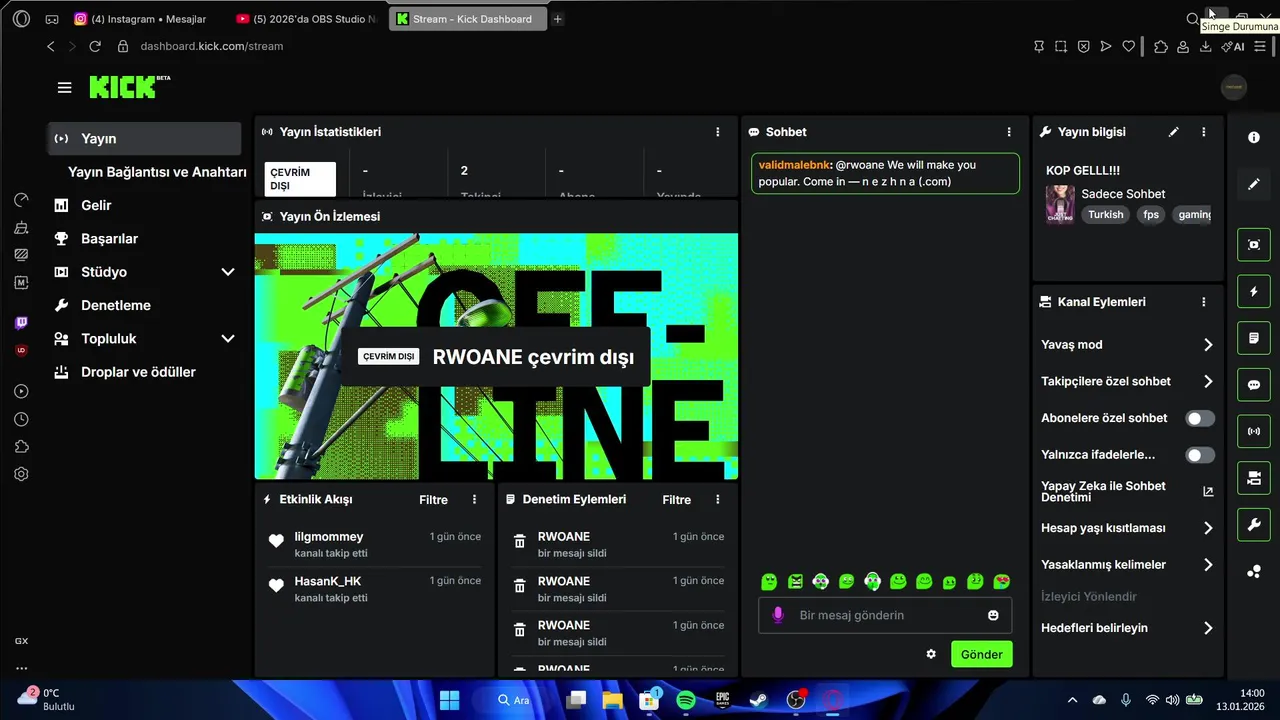Open Hesap yaşı kısıtlaması arrow
The image size is (1280, 720).
1208,528
